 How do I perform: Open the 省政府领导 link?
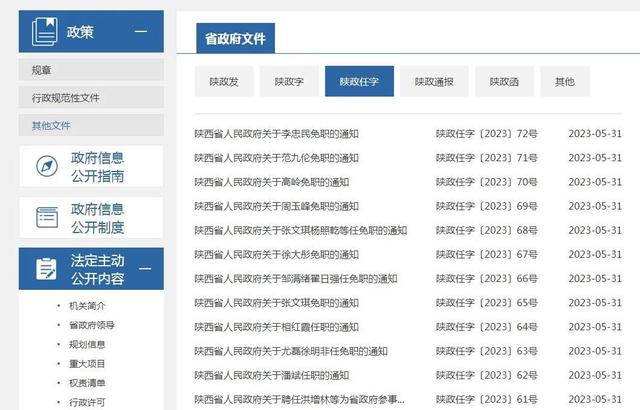91,325
